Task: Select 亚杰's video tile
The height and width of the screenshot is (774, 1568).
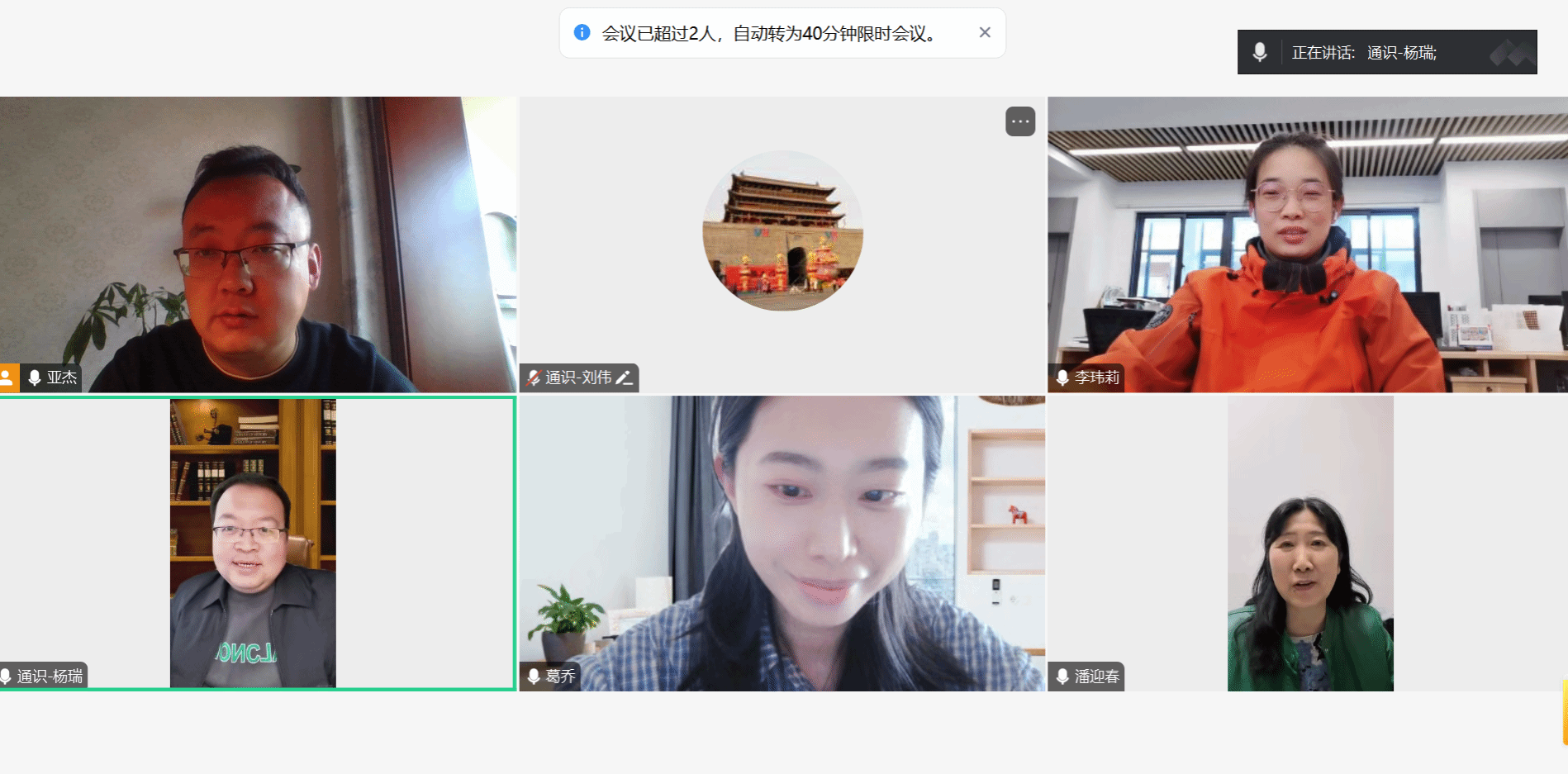Action: tap(258, 245)
